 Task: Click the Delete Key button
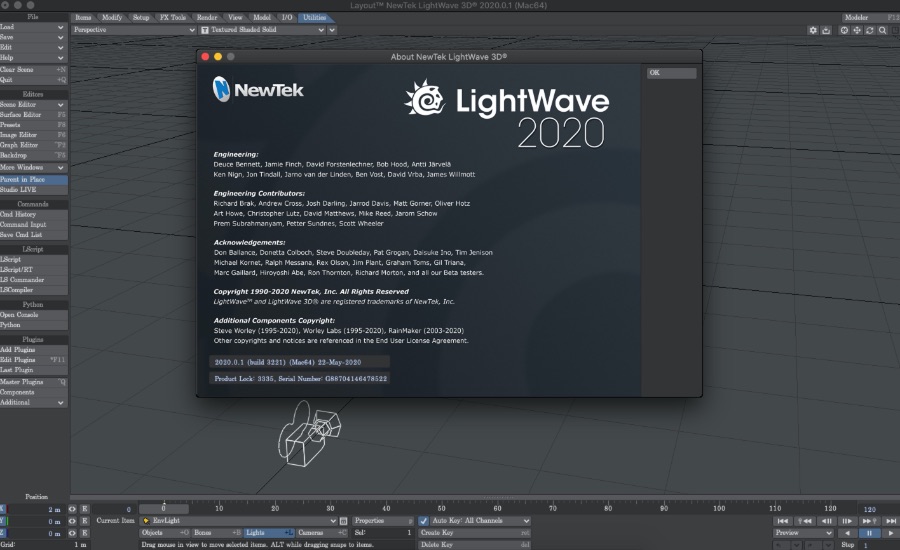(x=475, y=545)
